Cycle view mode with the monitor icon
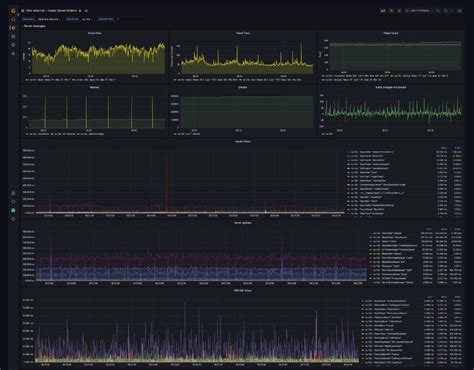 tap(460, 11)
